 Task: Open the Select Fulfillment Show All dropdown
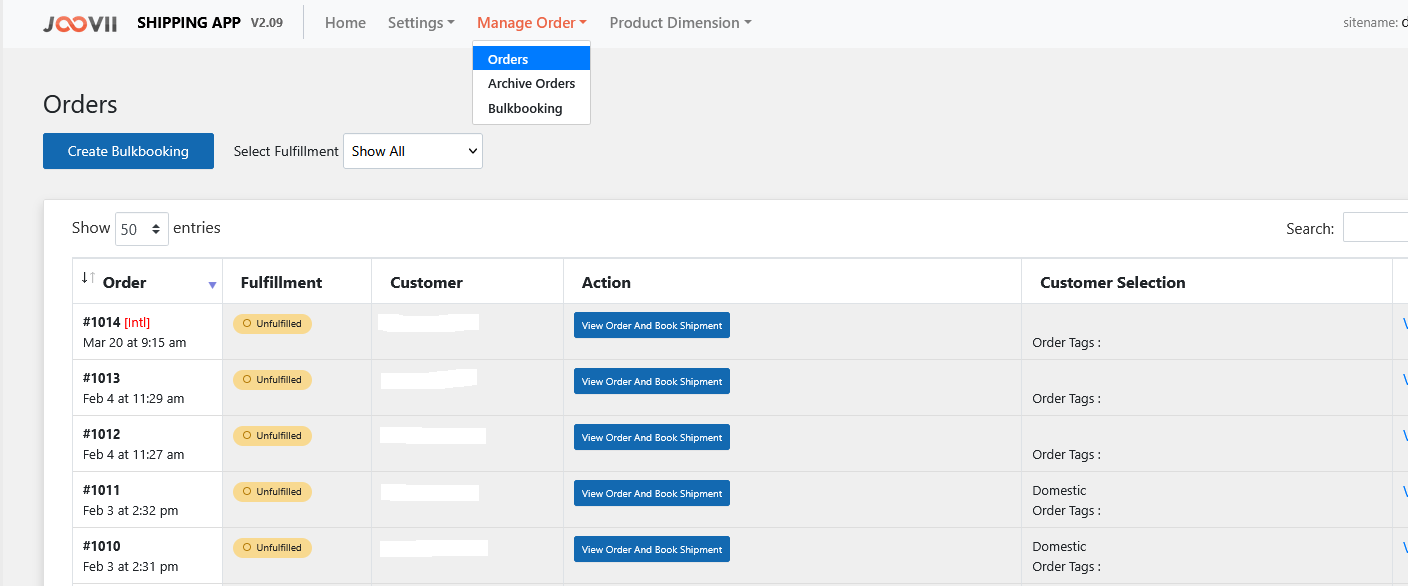pyautogui.click(x=412, y=151)
